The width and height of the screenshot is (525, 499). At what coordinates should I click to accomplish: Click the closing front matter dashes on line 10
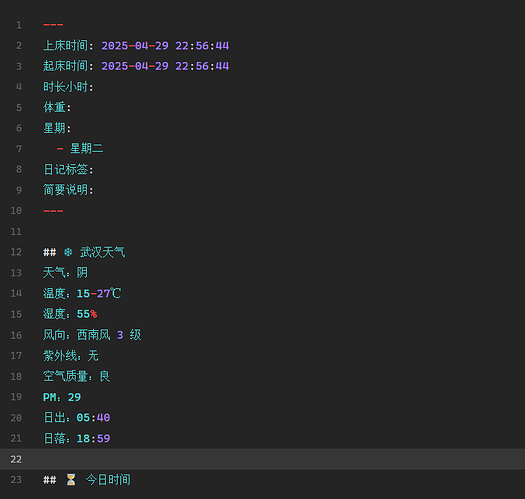click(53, 211)
